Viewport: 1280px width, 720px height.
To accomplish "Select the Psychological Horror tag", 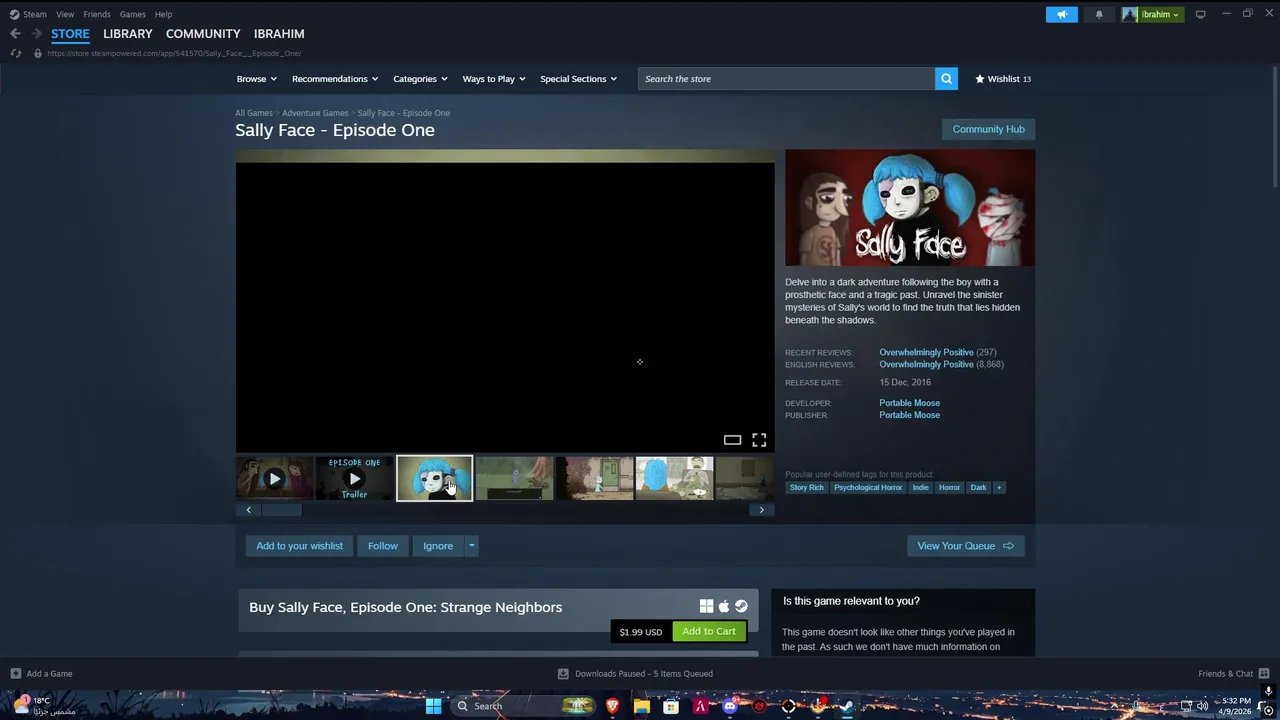I will pos(868,487).
